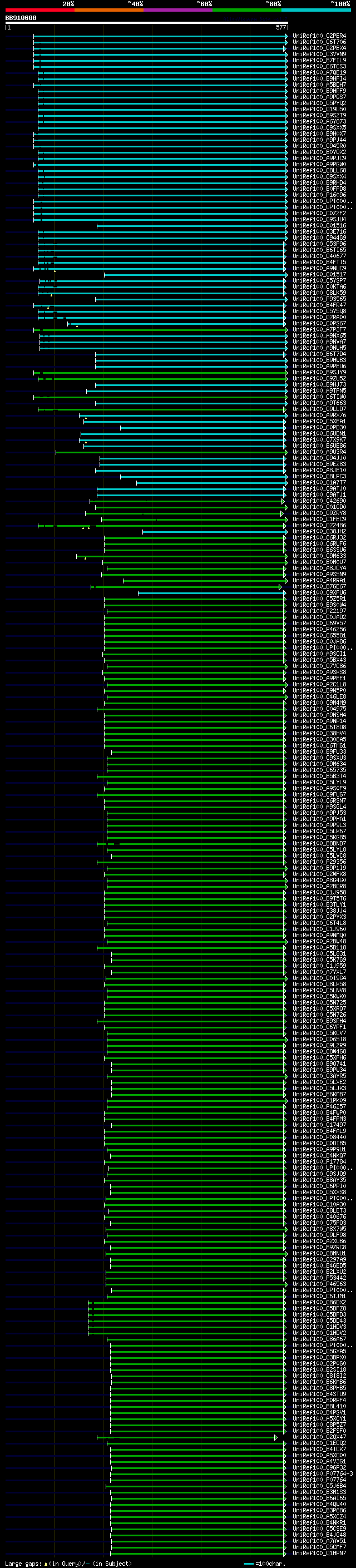The height and width of the screenshot is (1568, 356).
Task: Click label UniRef100_A9U3R4
Action: 319,452
